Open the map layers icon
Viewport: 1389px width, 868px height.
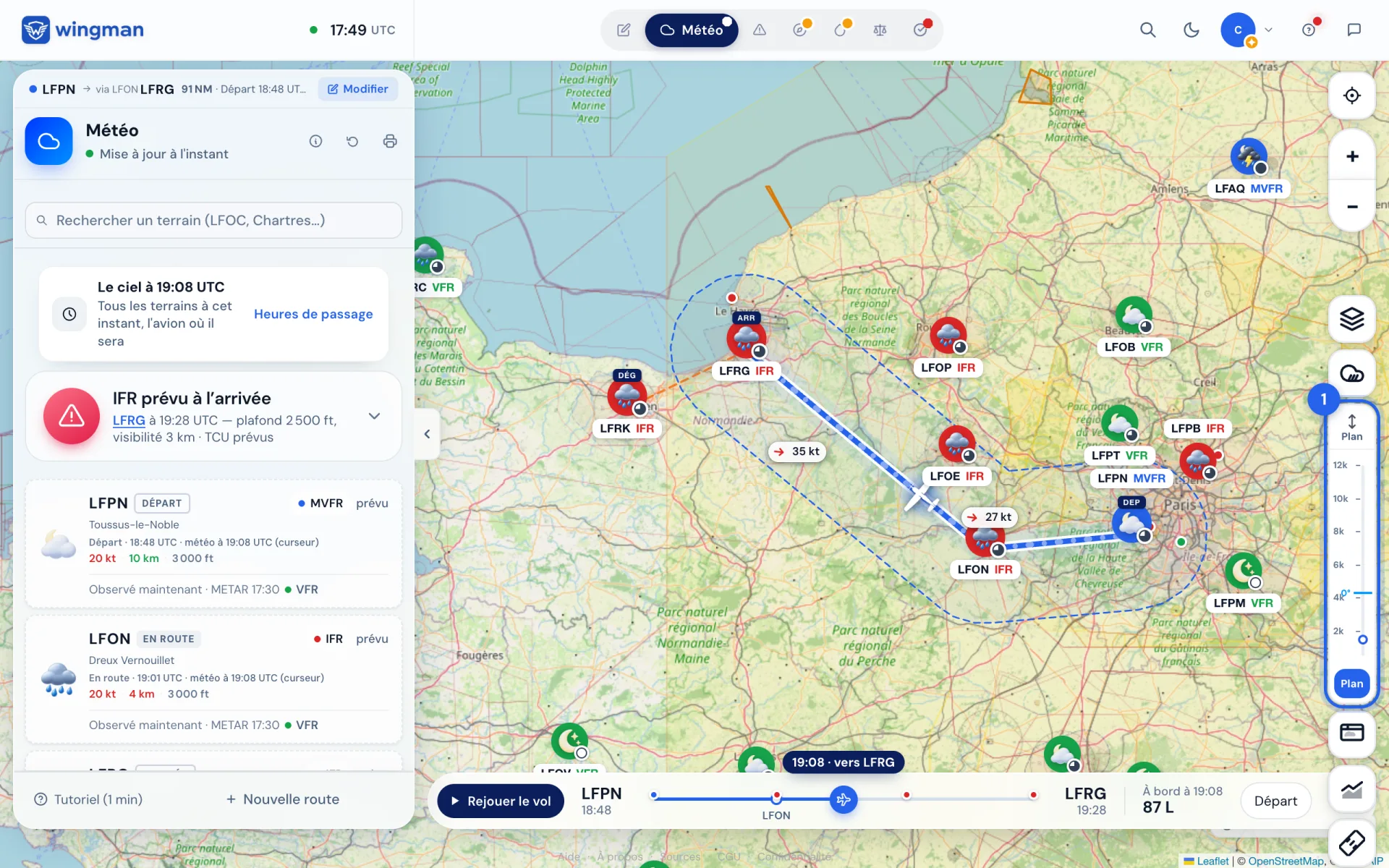pyautogui.click(x=1351, y=319)
